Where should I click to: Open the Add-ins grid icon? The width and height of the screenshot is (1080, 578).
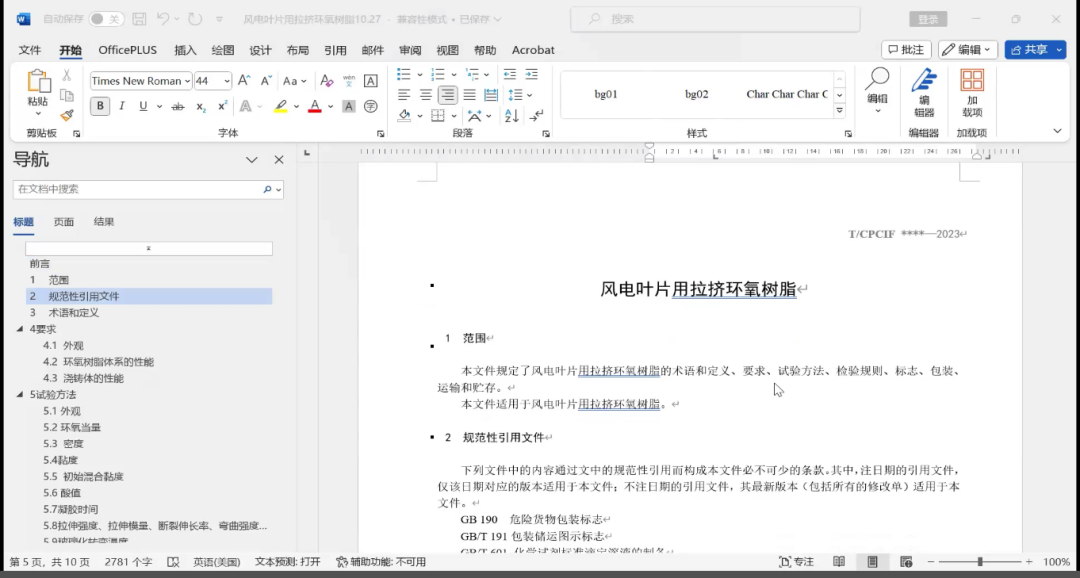972,80
